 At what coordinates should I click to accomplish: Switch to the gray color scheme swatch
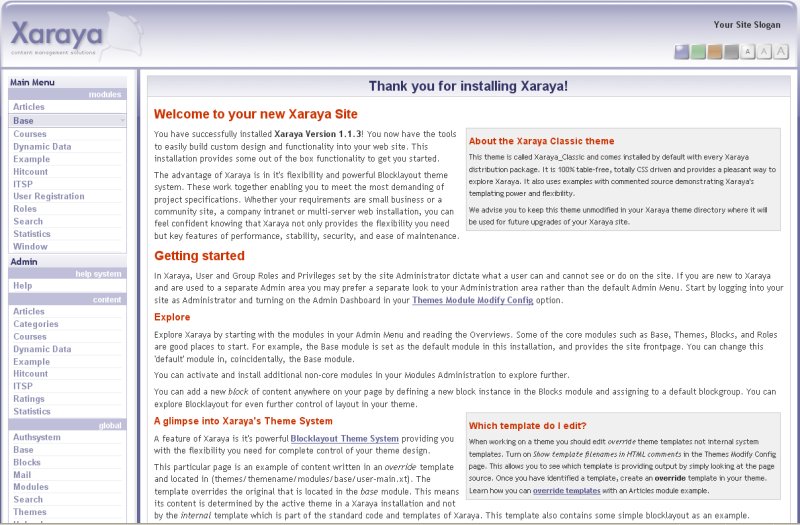731,52
